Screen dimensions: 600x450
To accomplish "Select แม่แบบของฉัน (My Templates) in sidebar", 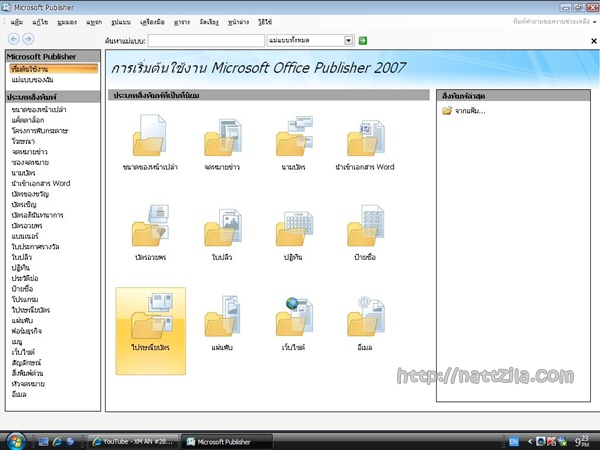I will click(x=33, y=80).
